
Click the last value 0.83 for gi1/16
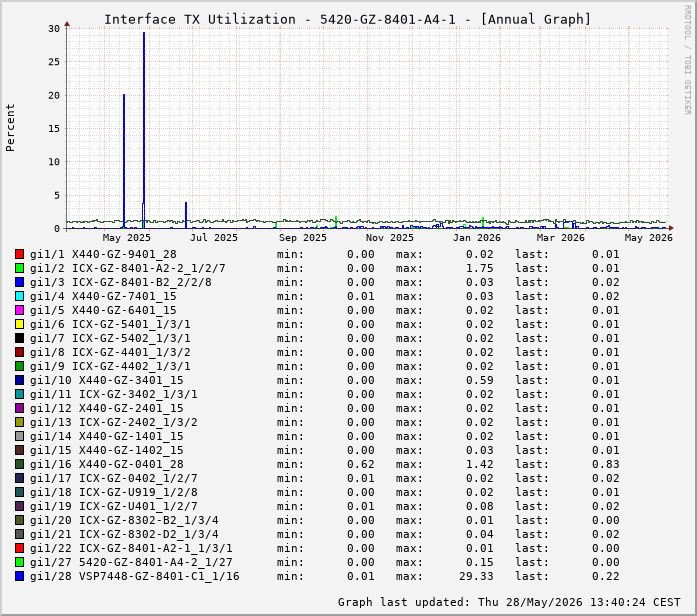coord(605,464)
